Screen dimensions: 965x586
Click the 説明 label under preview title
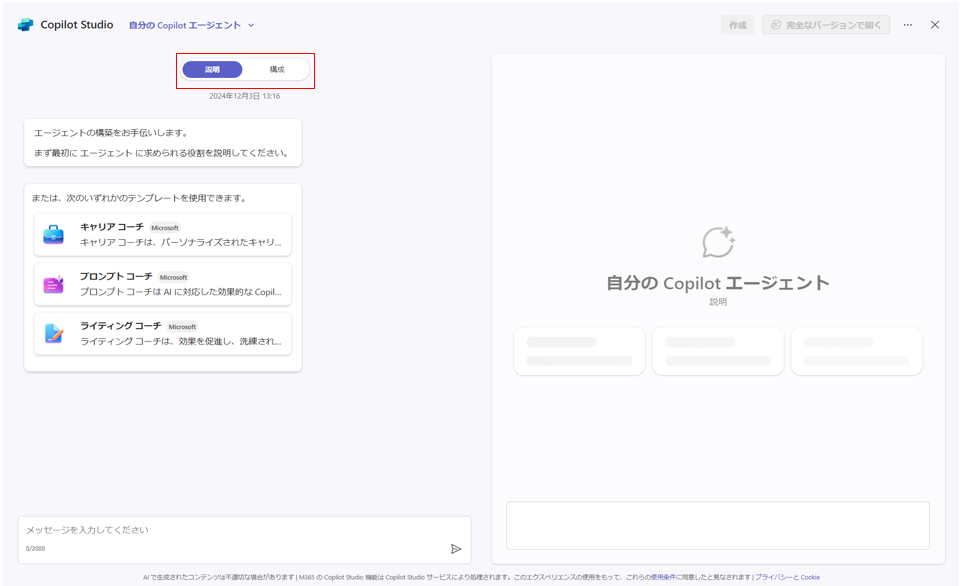pyautogui.click(x=718, y=302)
